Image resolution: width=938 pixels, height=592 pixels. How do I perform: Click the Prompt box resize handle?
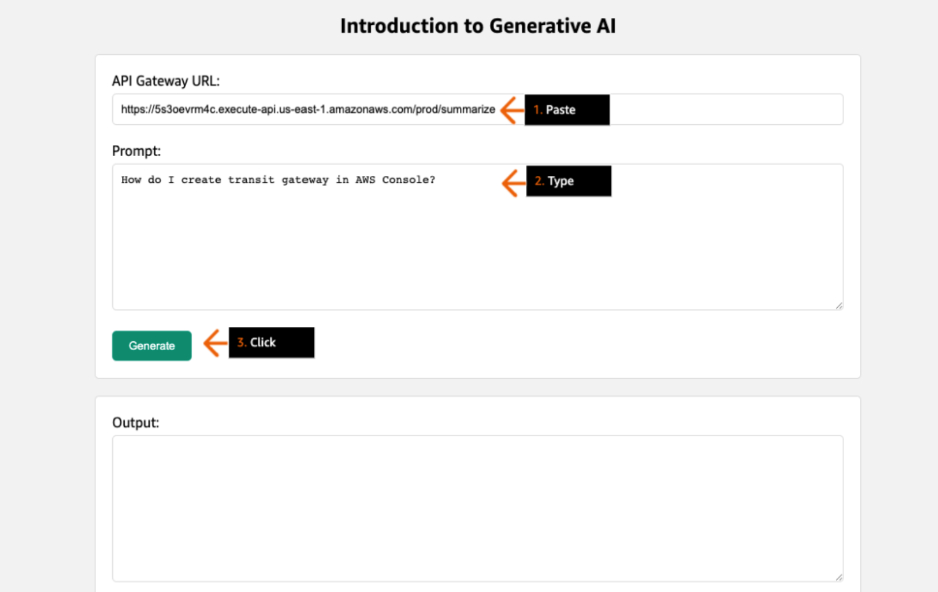click(x=839, y=306)
